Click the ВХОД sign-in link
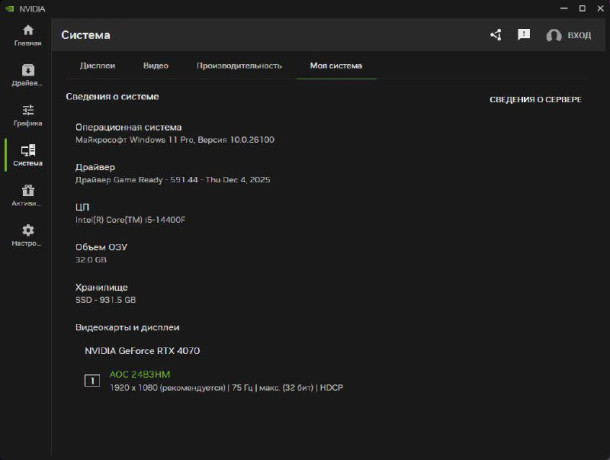610x460 pixels. pos(579,36)
